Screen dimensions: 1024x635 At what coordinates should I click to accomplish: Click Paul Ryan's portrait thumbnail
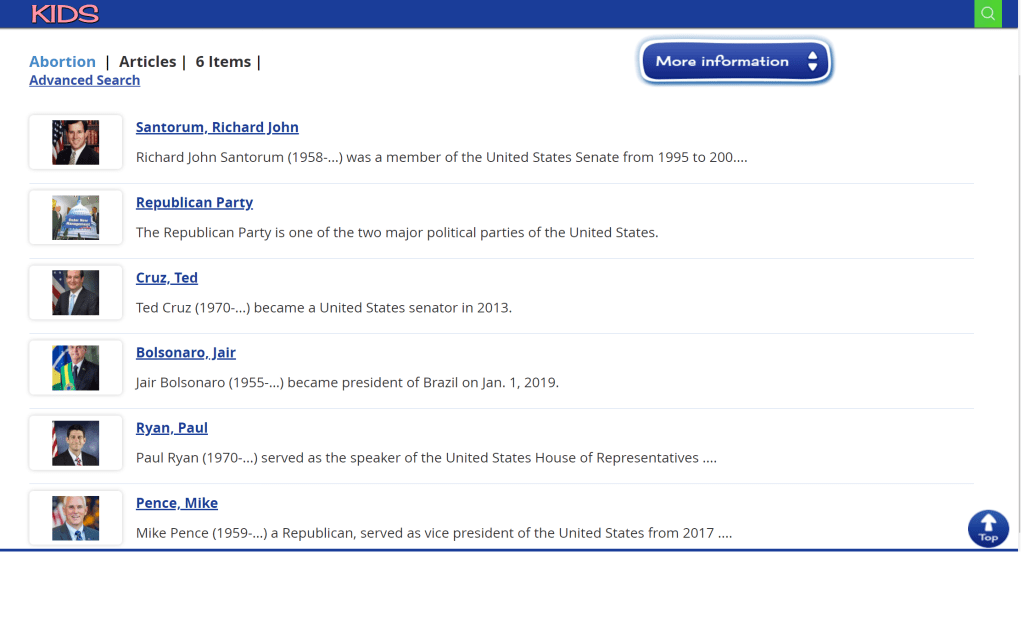pyautogui.click(x=76, y=442)
